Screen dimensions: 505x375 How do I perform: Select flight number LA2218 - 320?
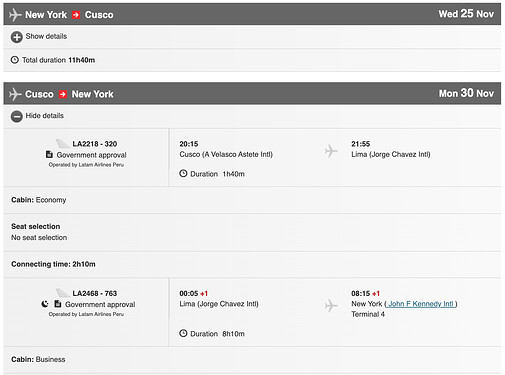pos(95,144)
